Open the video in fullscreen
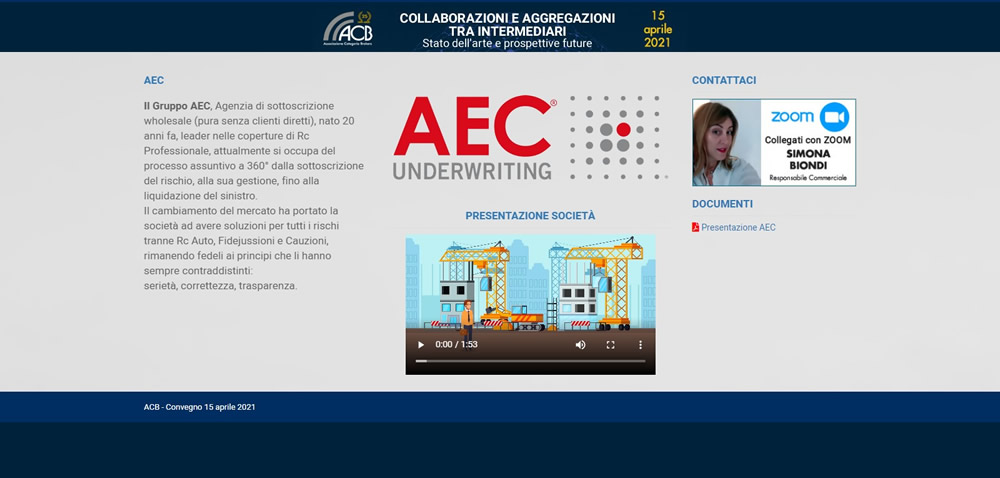The height and width of the screenshot is (478, 1000). [610, 345]
